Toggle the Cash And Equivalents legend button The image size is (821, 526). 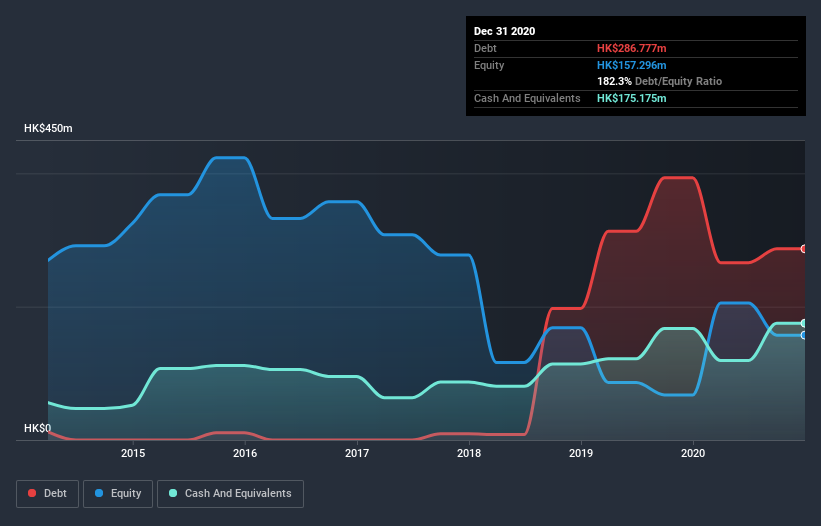(230, 494)
